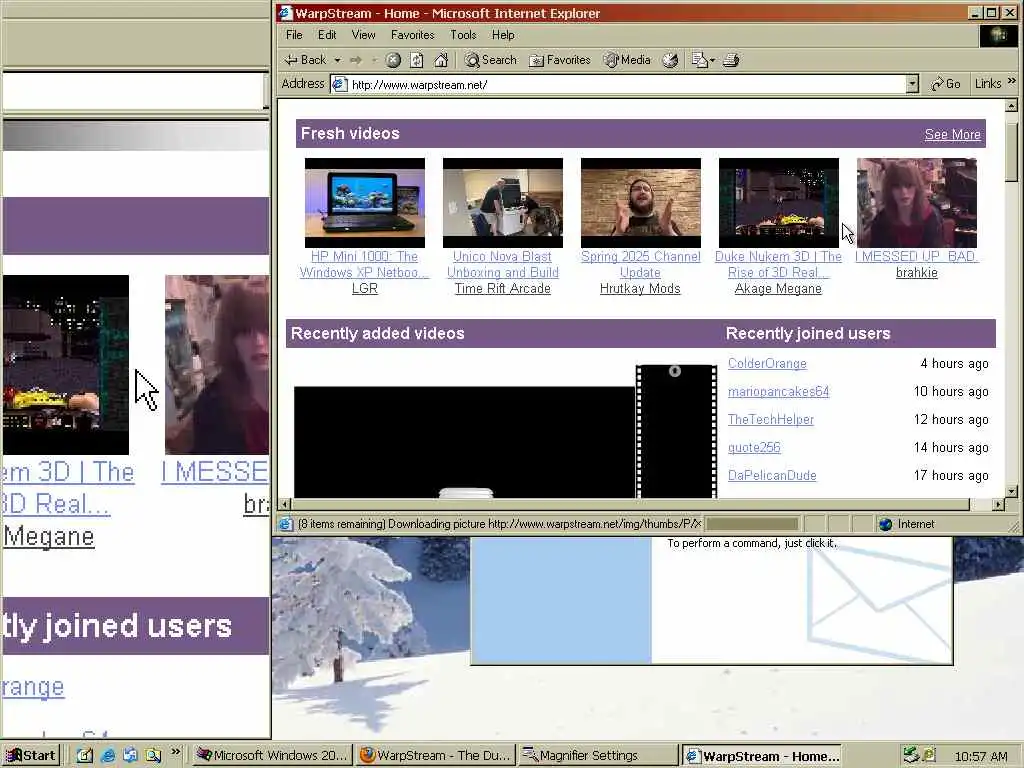Open the Tools menu
The height and width of the screenshot is (768, 1024).
tap(463, 35)
